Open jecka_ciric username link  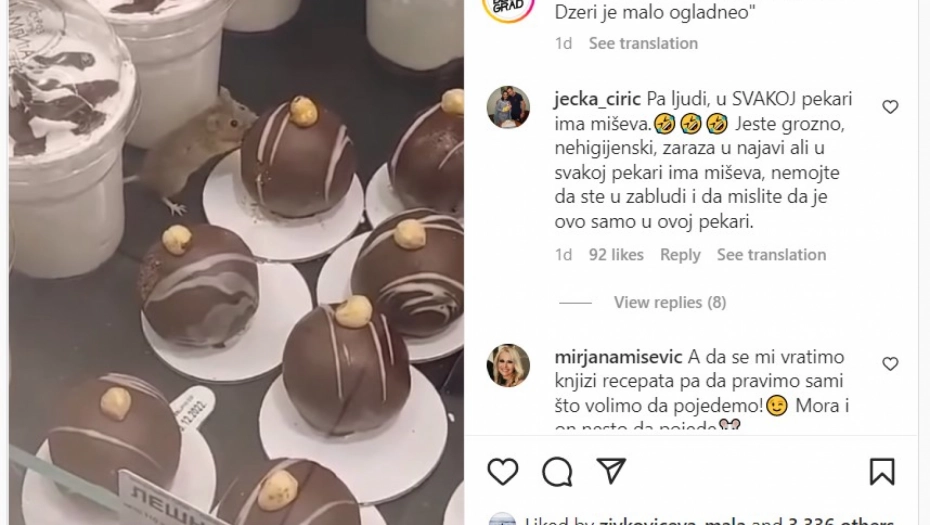(597, 99)
